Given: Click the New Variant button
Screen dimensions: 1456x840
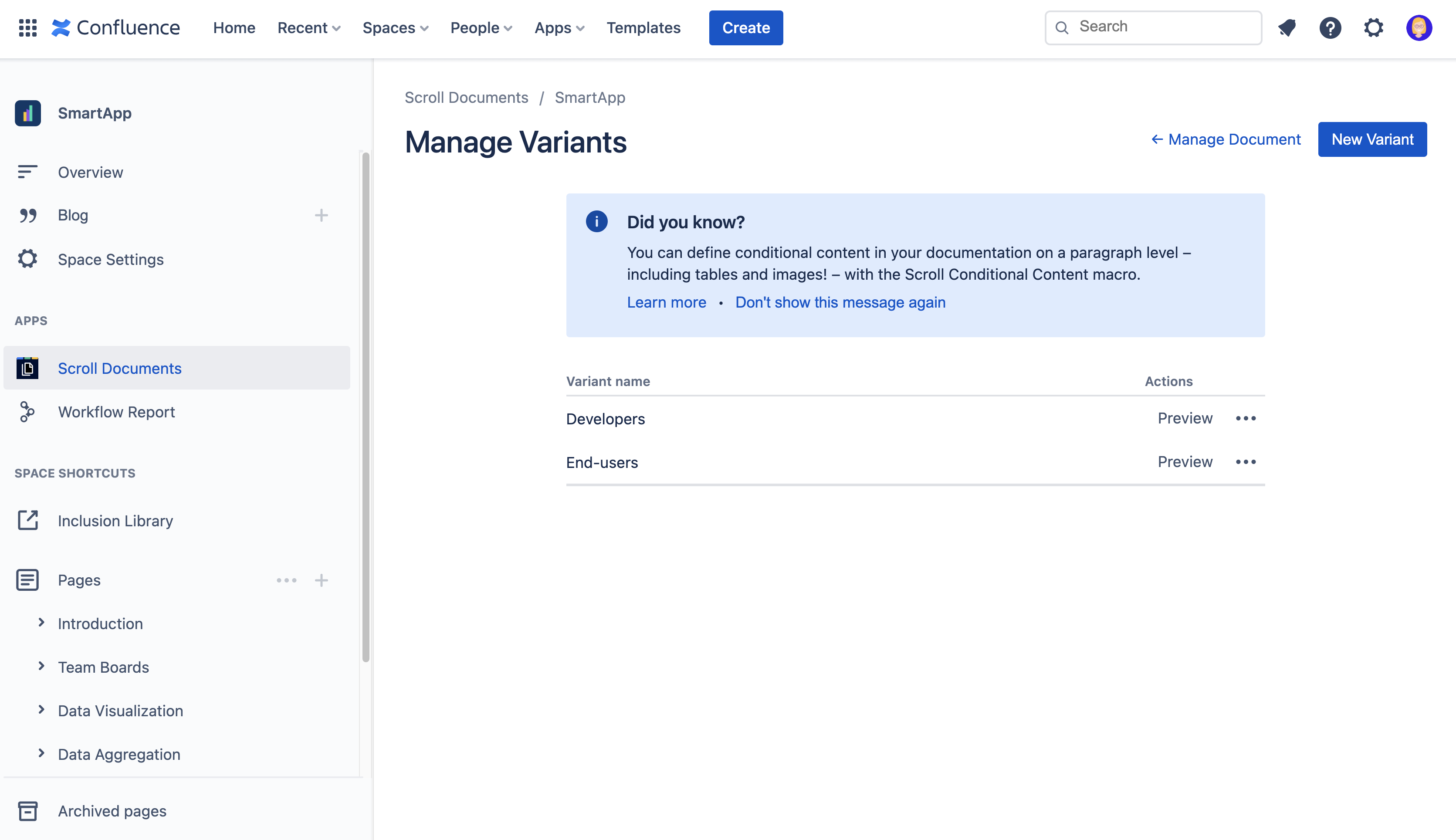Looking at the screenshot, I should pos(1372,139).
